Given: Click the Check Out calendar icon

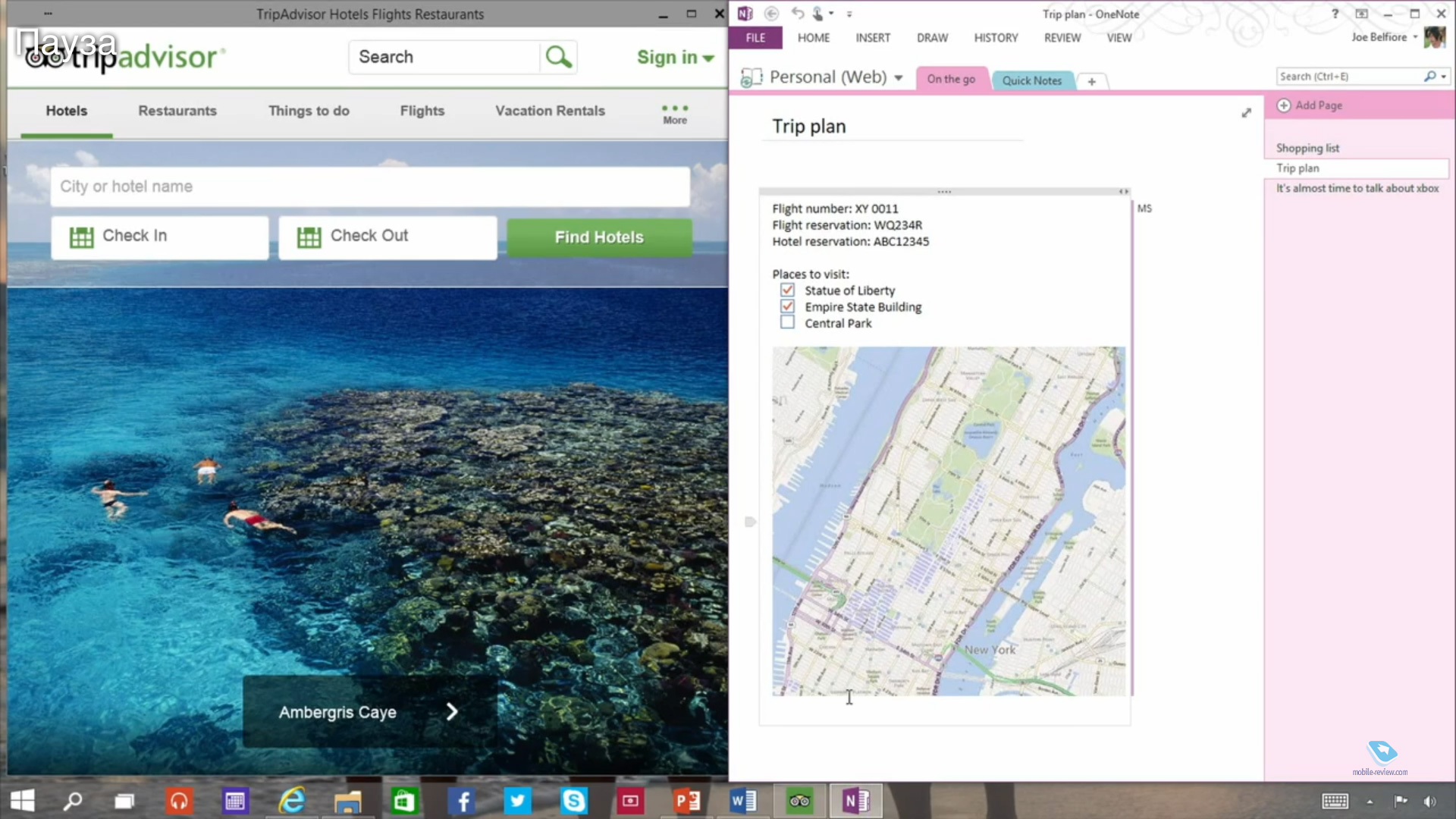Looking at the screenshot, I should click(x=309, y=237).
